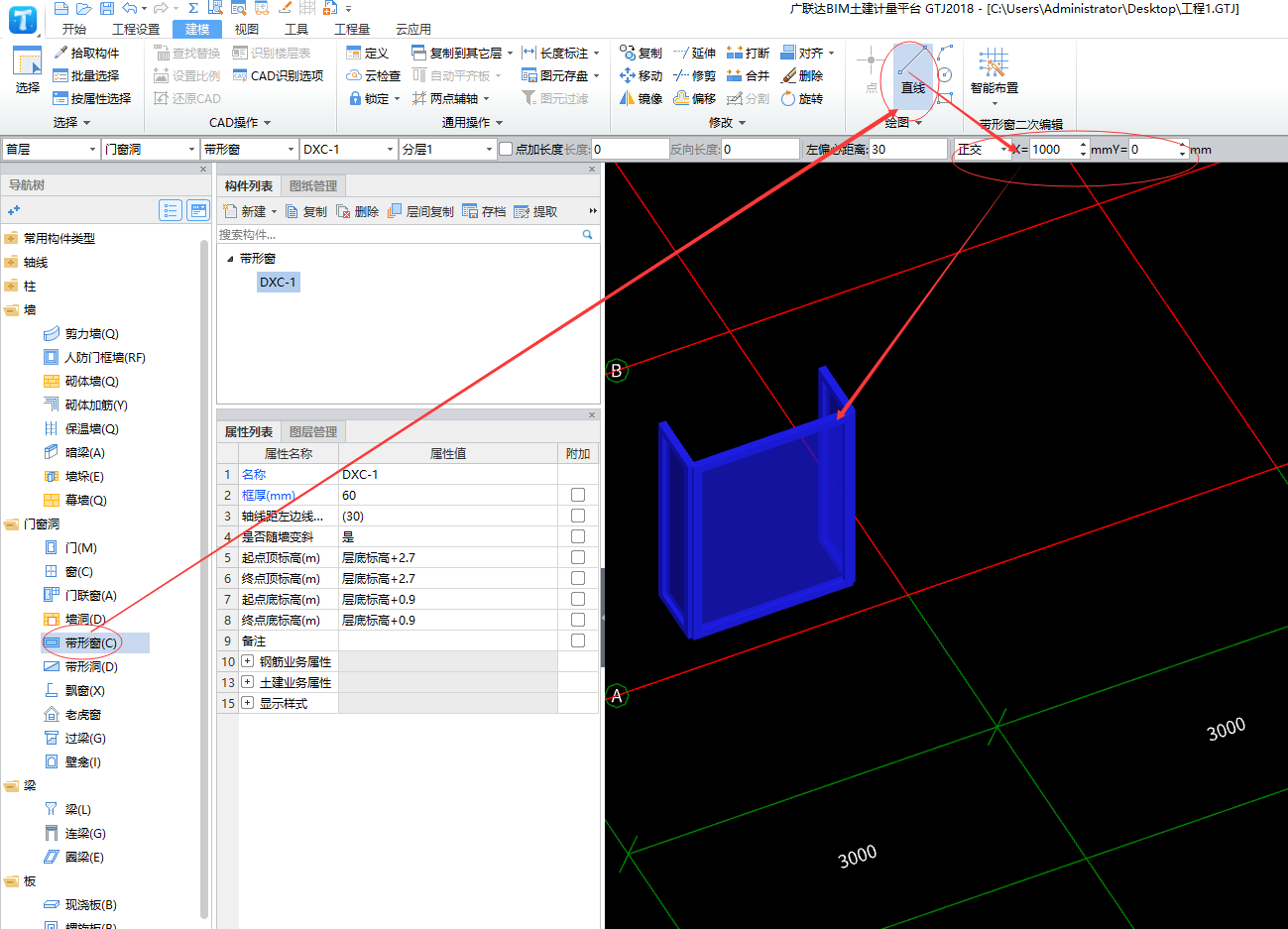Switch to the 视图 ribbon tab
This screenshot has height=929, width=1288.
[247, 29]
